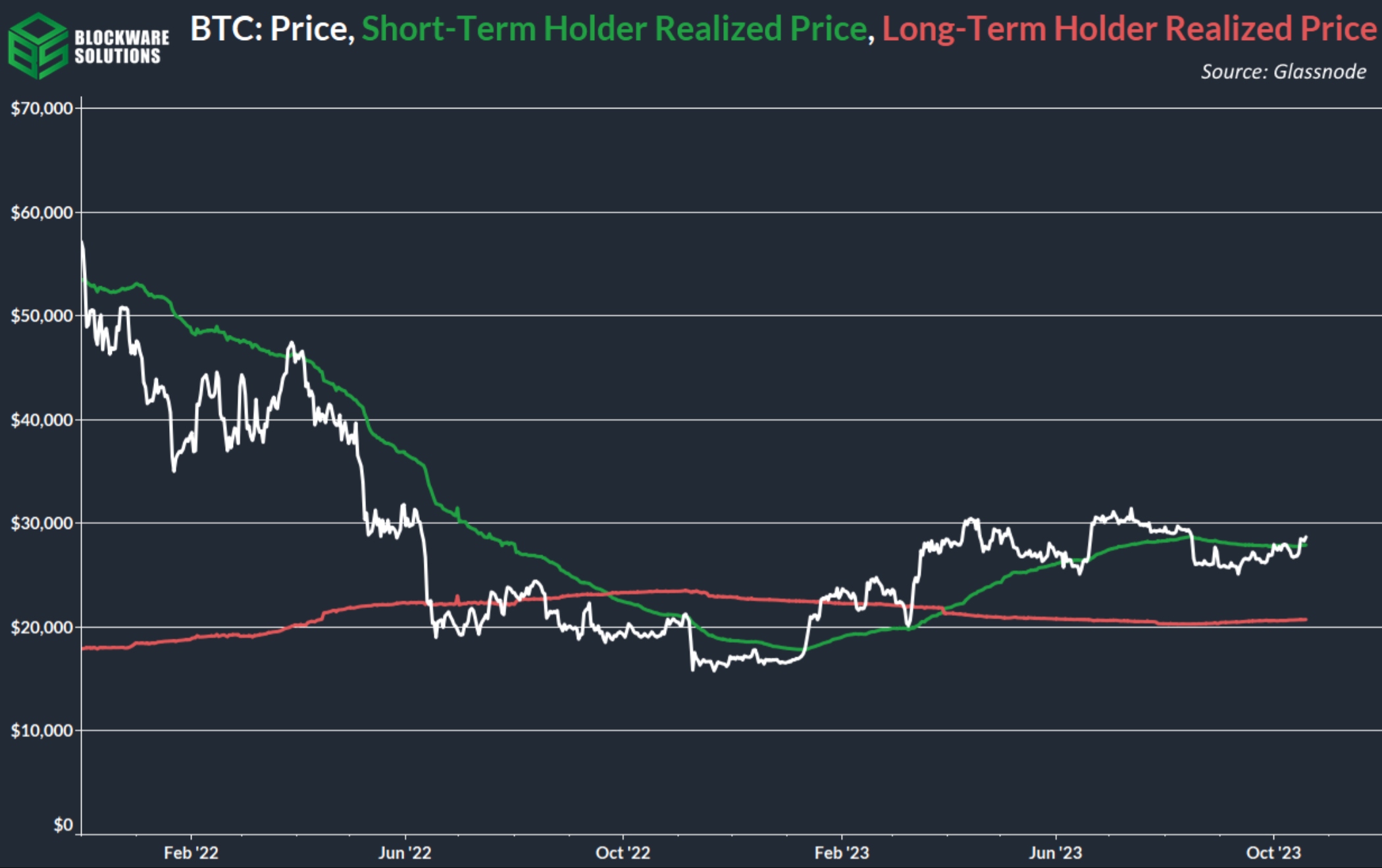Select the Feb '22 date label
Screen dimensions: 1382x868
coord(191,853)
